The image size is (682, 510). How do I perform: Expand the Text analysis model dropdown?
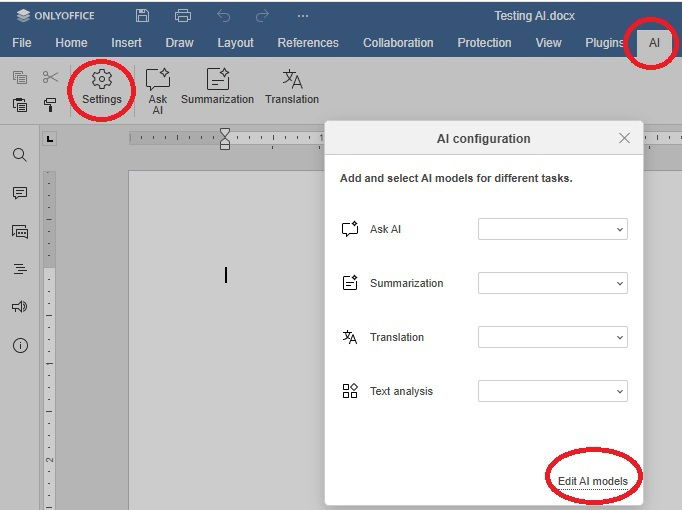552,391
